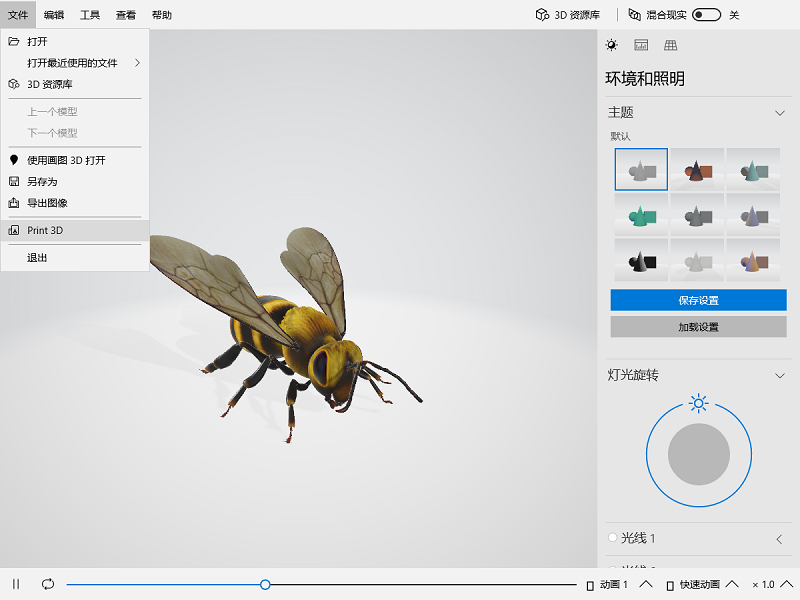Viewport: 800px width, 600px height.
Task: Open the × 1.0 speed selector
Action: (772, 584)
